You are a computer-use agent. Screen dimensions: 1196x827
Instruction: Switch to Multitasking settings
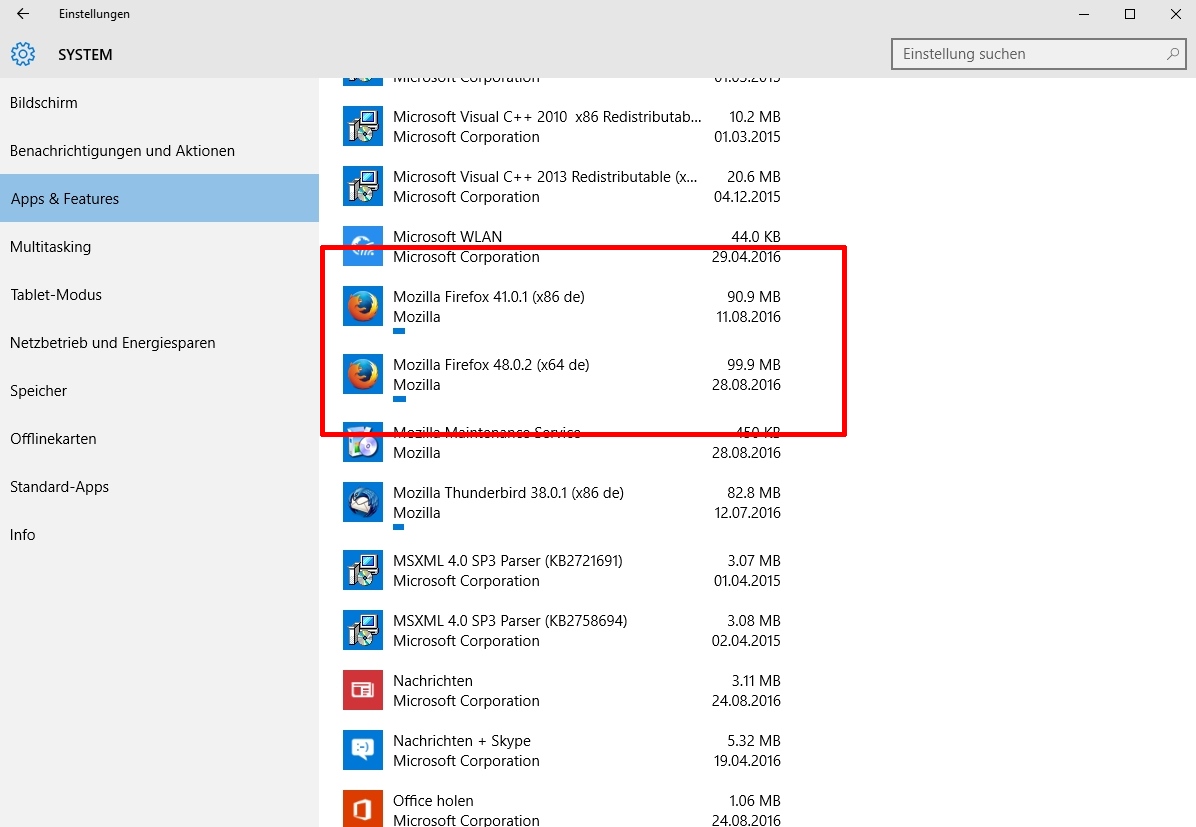[x=50, y=247]
